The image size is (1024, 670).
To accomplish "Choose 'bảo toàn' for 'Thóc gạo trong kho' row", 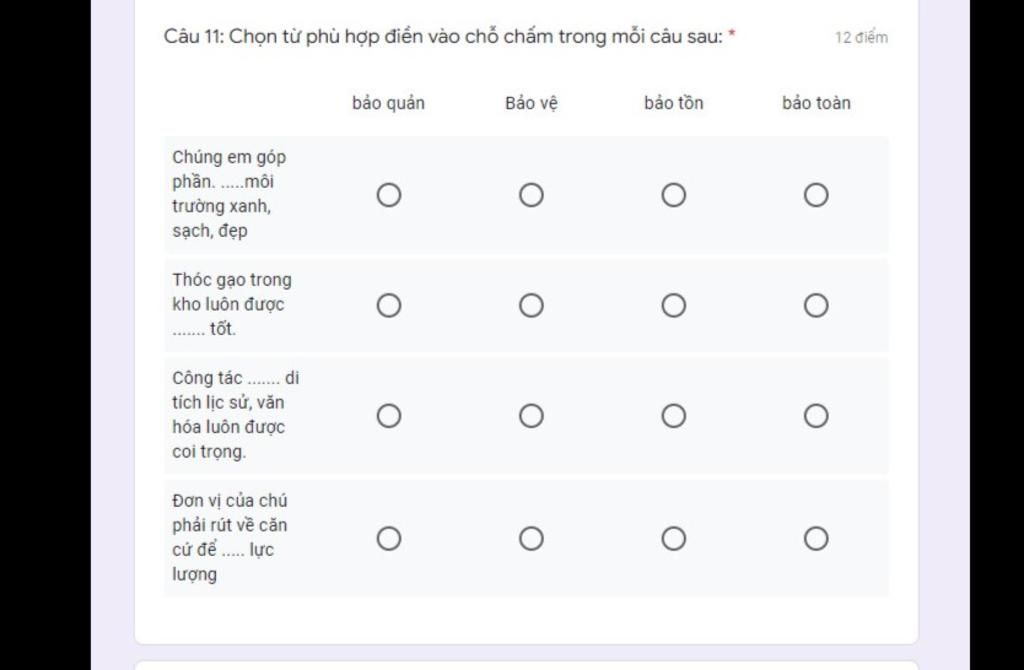I will [816, 306].
